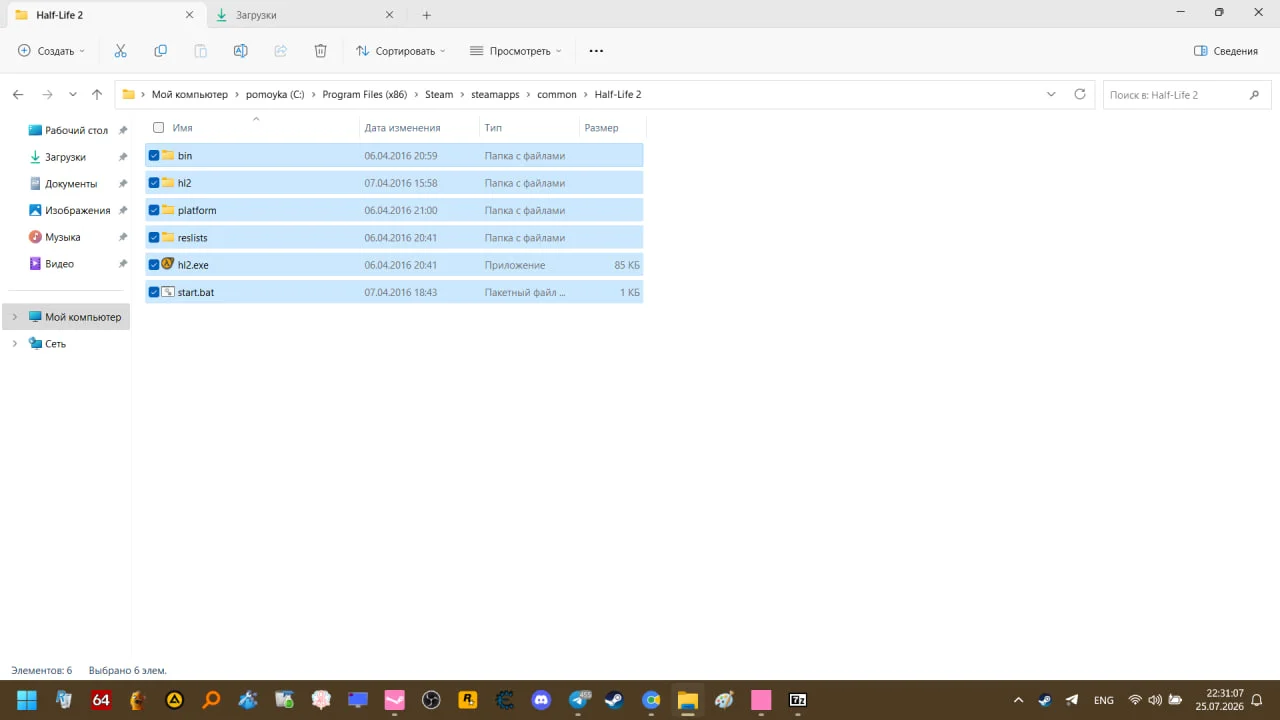Refresh the current folder view
The width and height of the screenshot is (1280, 720).
(x=1080, y=94)
